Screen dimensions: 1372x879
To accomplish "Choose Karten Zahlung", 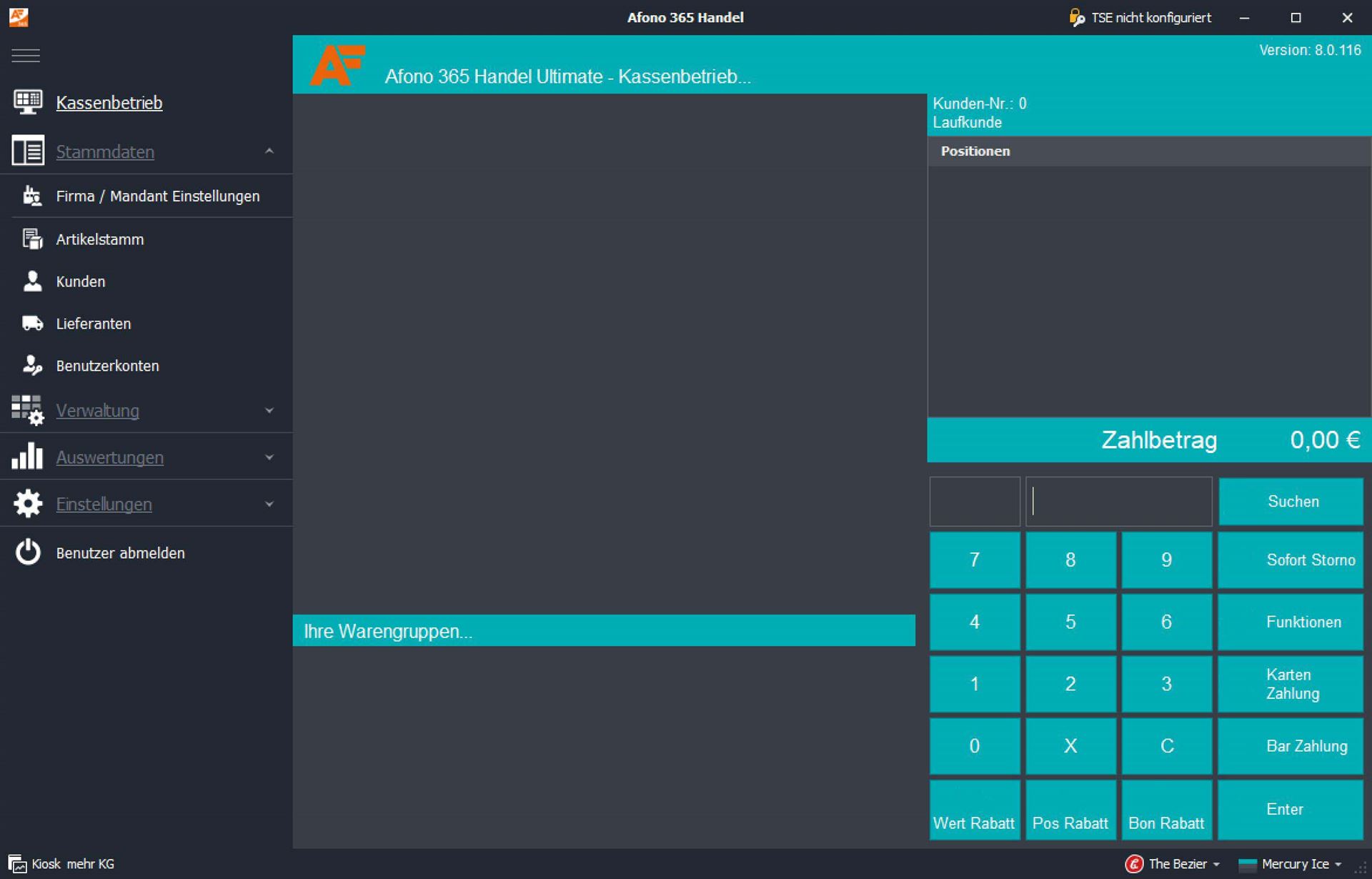I will click(1291, 684).
